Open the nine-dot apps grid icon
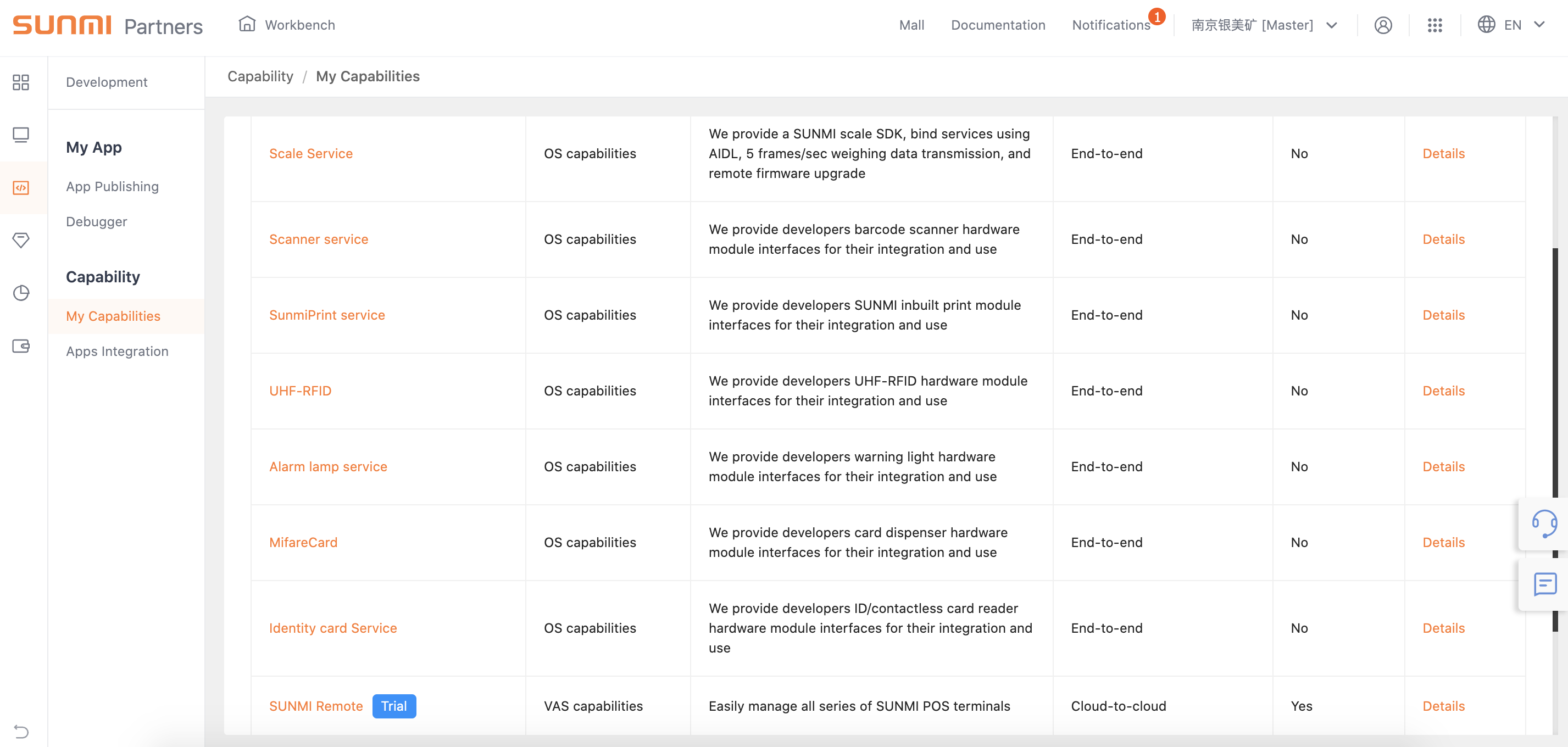Image resolution: width=1568 pixels, height=747 pixels. pyautogui.click(x=1434, y=25)
